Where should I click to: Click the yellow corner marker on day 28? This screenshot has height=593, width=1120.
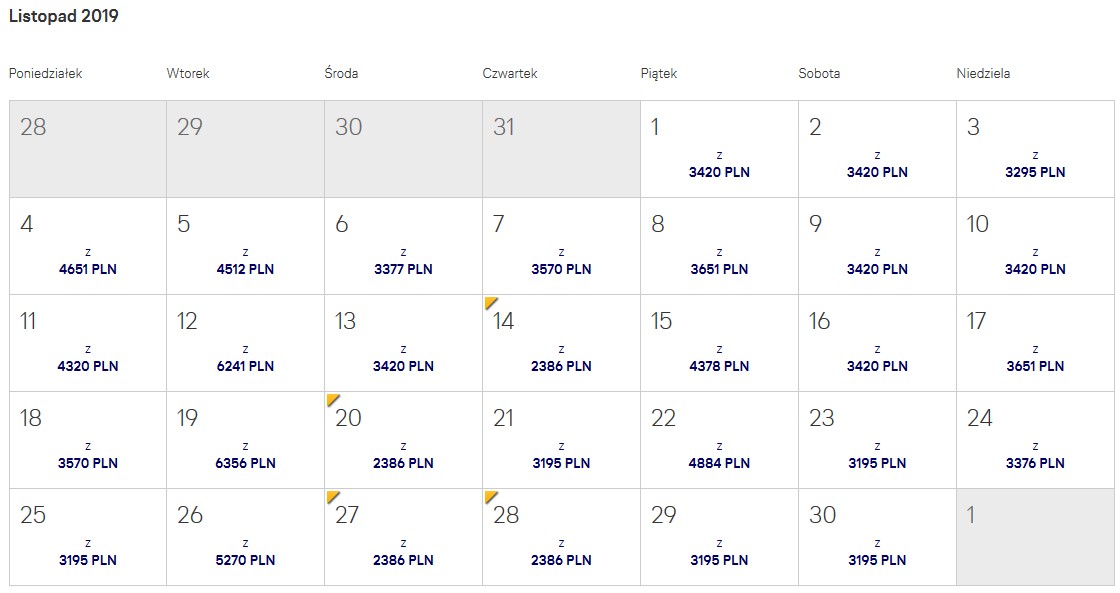click(490, 497)
